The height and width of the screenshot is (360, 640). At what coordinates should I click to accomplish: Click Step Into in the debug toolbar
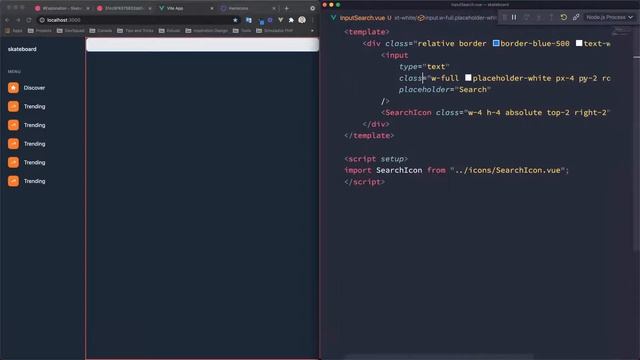click(539, 17)
